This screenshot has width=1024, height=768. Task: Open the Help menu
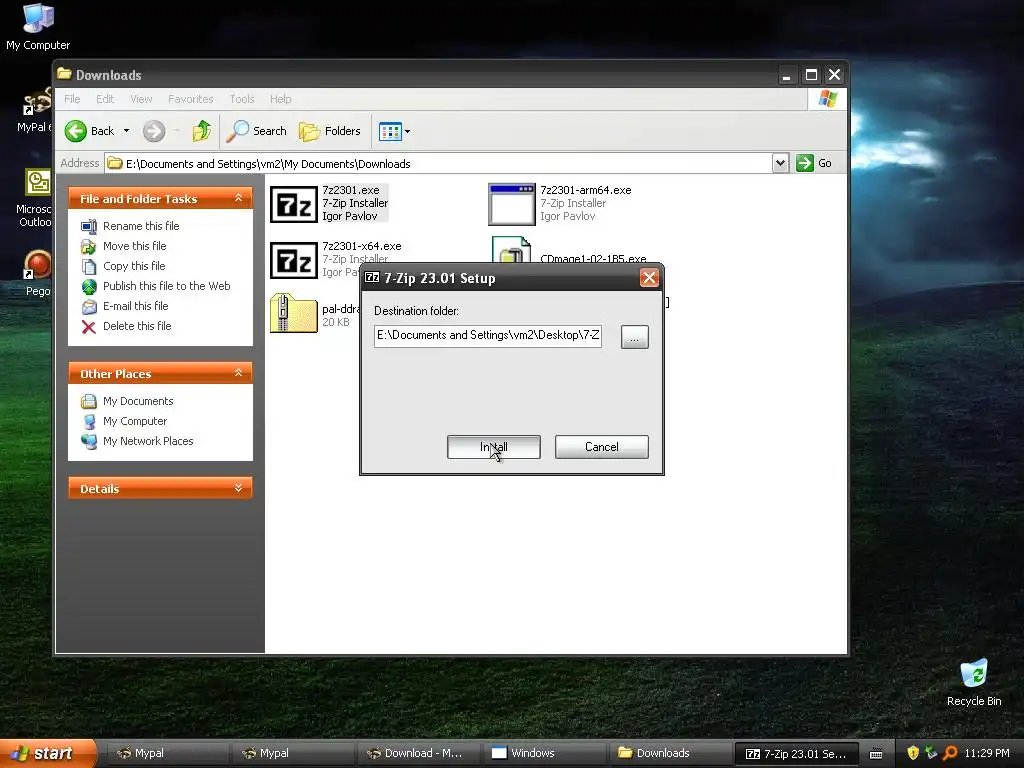[x=281, y=99]
